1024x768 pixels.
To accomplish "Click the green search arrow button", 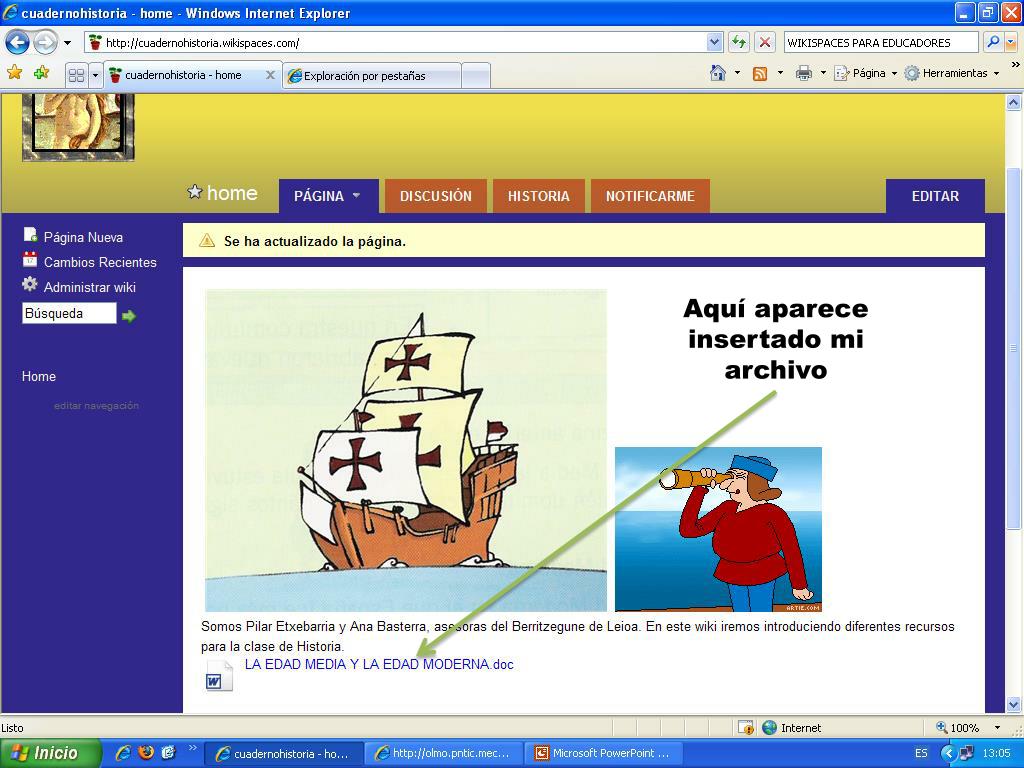I will point(129,316).
